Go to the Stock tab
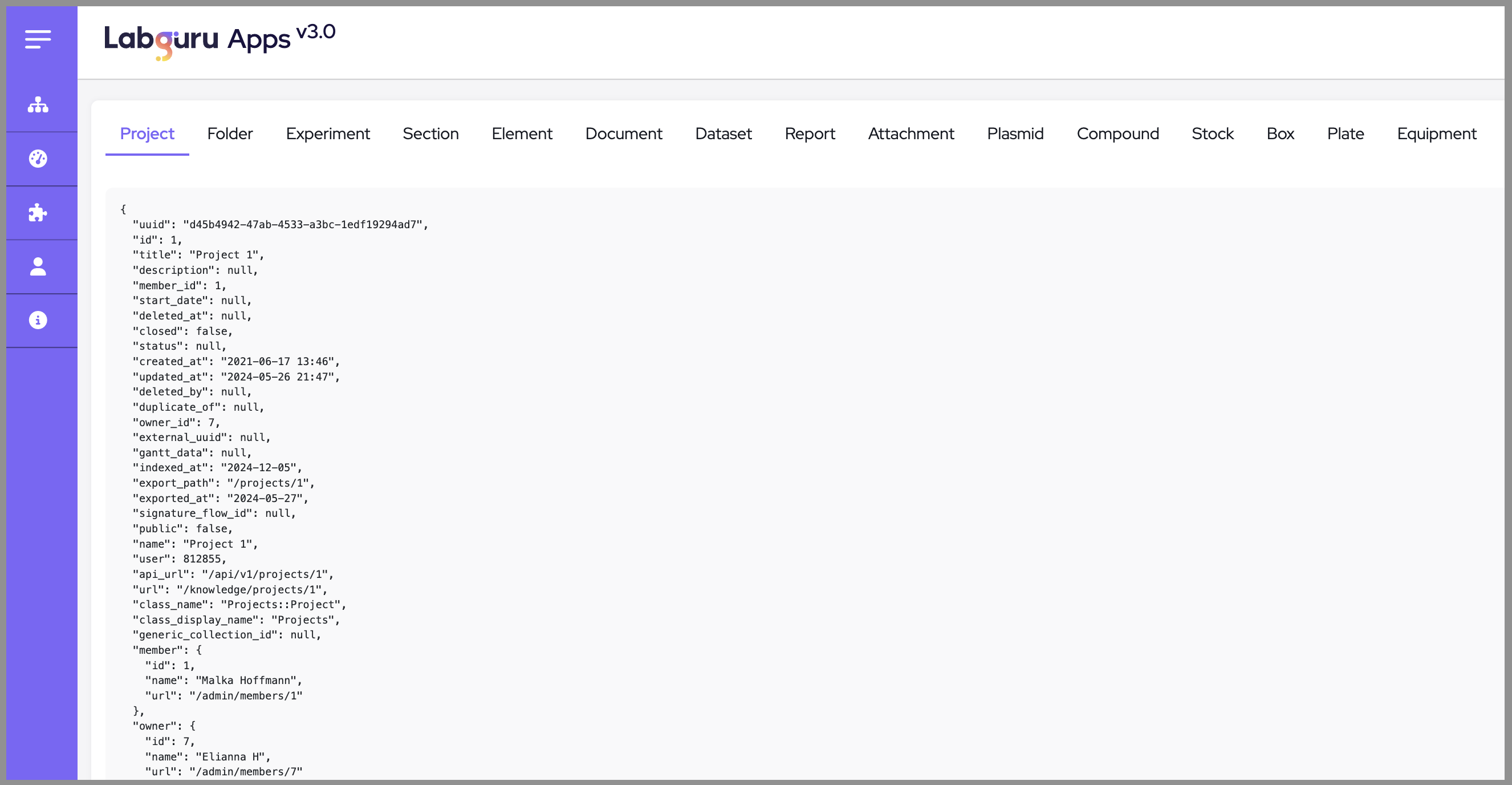The height and width of the screenshot is (785, 1512). point(1213,134)
